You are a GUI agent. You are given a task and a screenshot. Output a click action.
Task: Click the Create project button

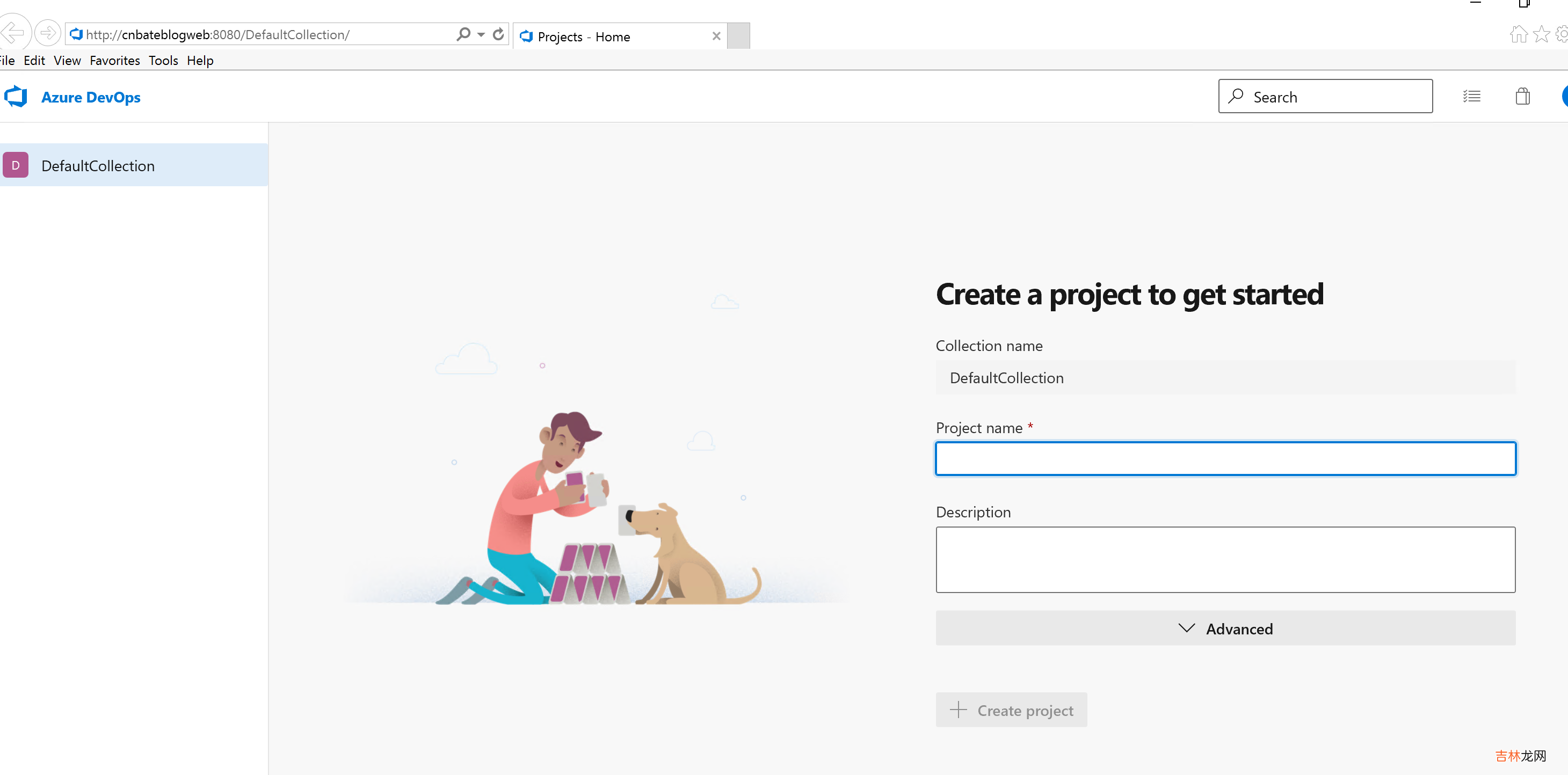point(1011,710)
